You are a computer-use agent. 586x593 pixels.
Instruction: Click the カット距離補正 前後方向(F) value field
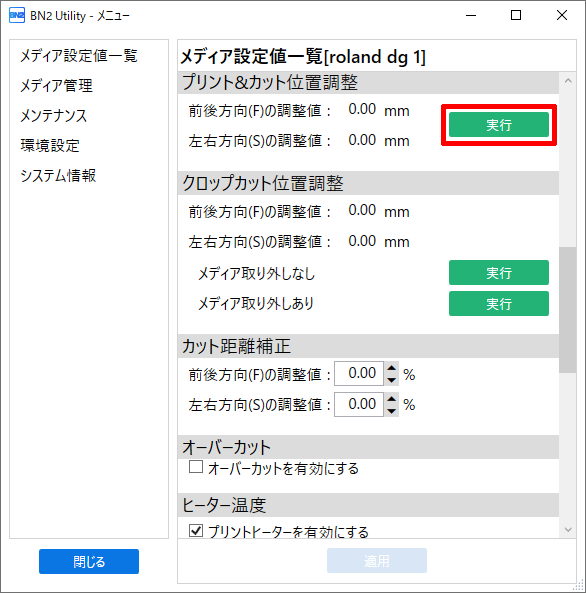coord(359,374)
